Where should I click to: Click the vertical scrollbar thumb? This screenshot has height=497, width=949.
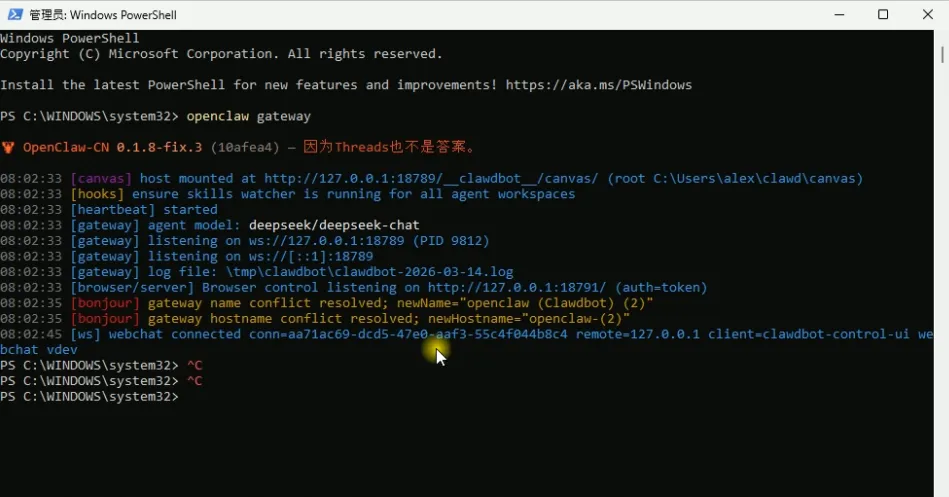click(942, 47)
